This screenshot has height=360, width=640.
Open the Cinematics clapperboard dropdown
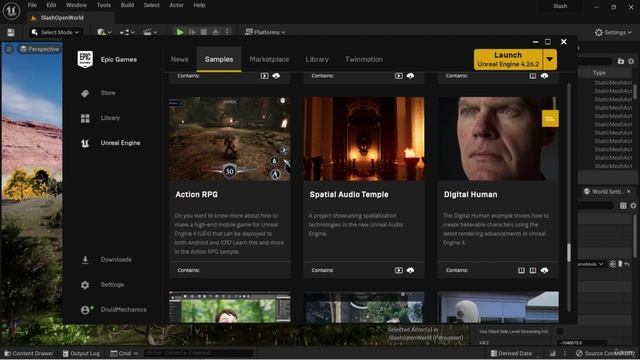click(150, 32)
